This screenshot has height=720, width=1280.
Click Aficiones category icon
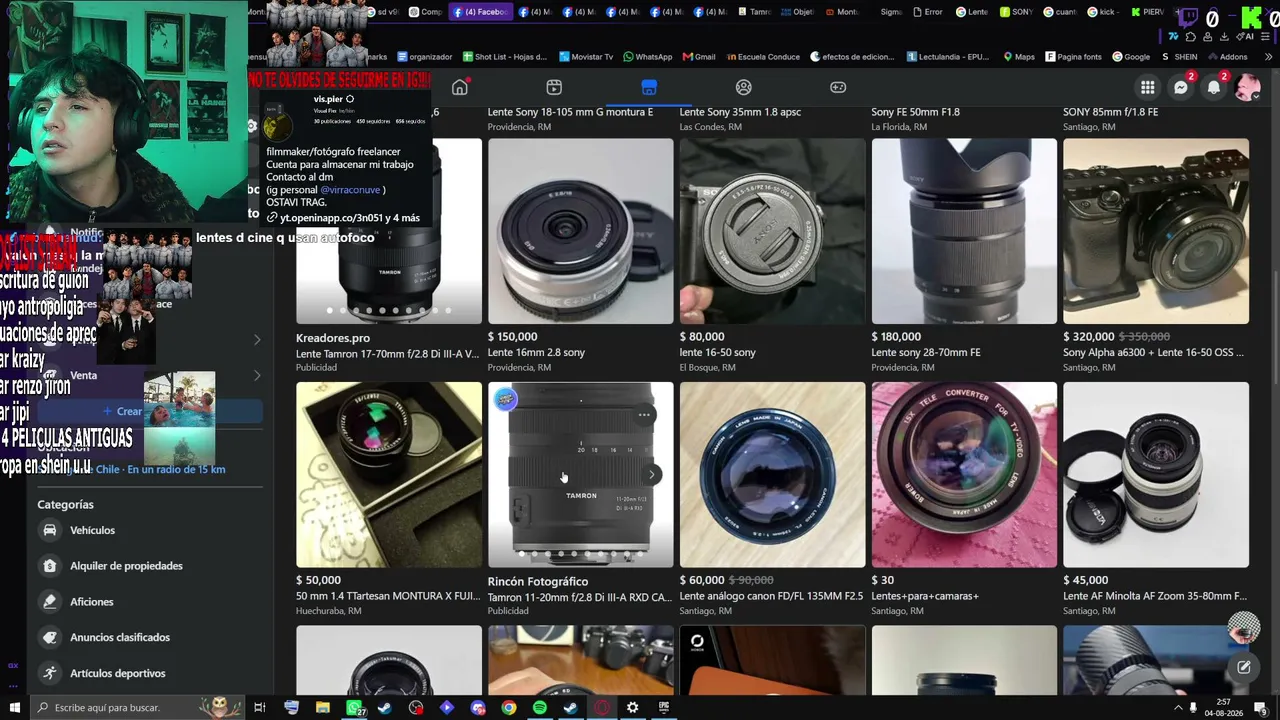coord(49,602)
